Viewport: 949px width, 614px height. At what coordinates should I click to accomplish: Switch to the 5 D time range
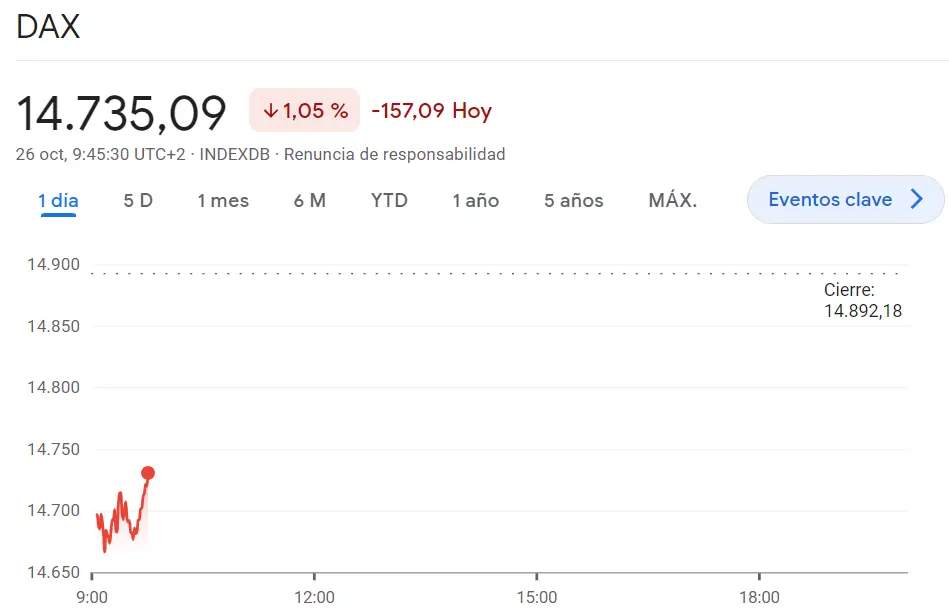tap(138, 200)
